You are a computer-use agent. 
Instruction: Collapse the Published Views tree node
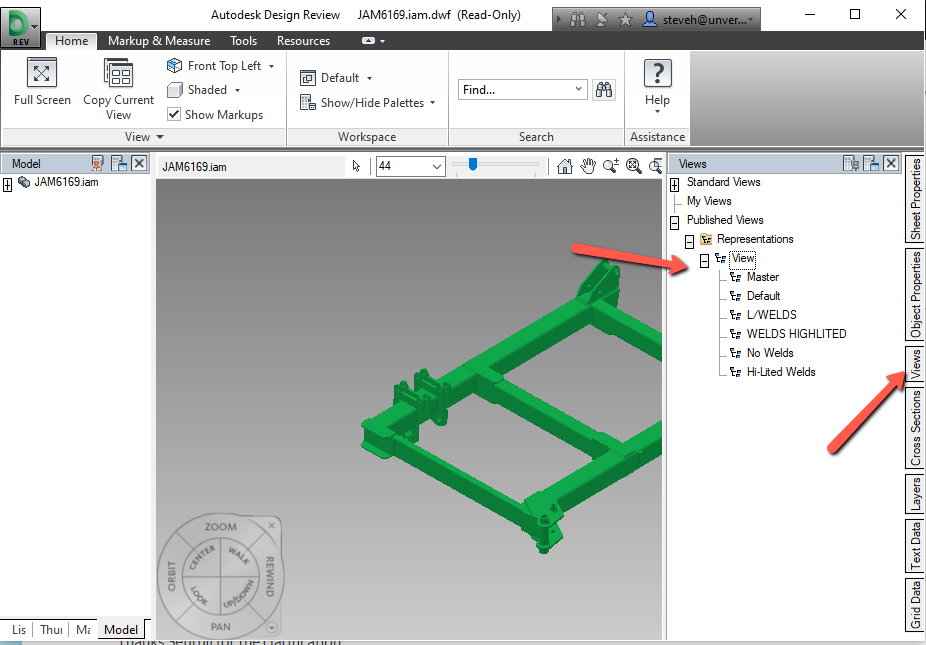click(x=674, y=223)
